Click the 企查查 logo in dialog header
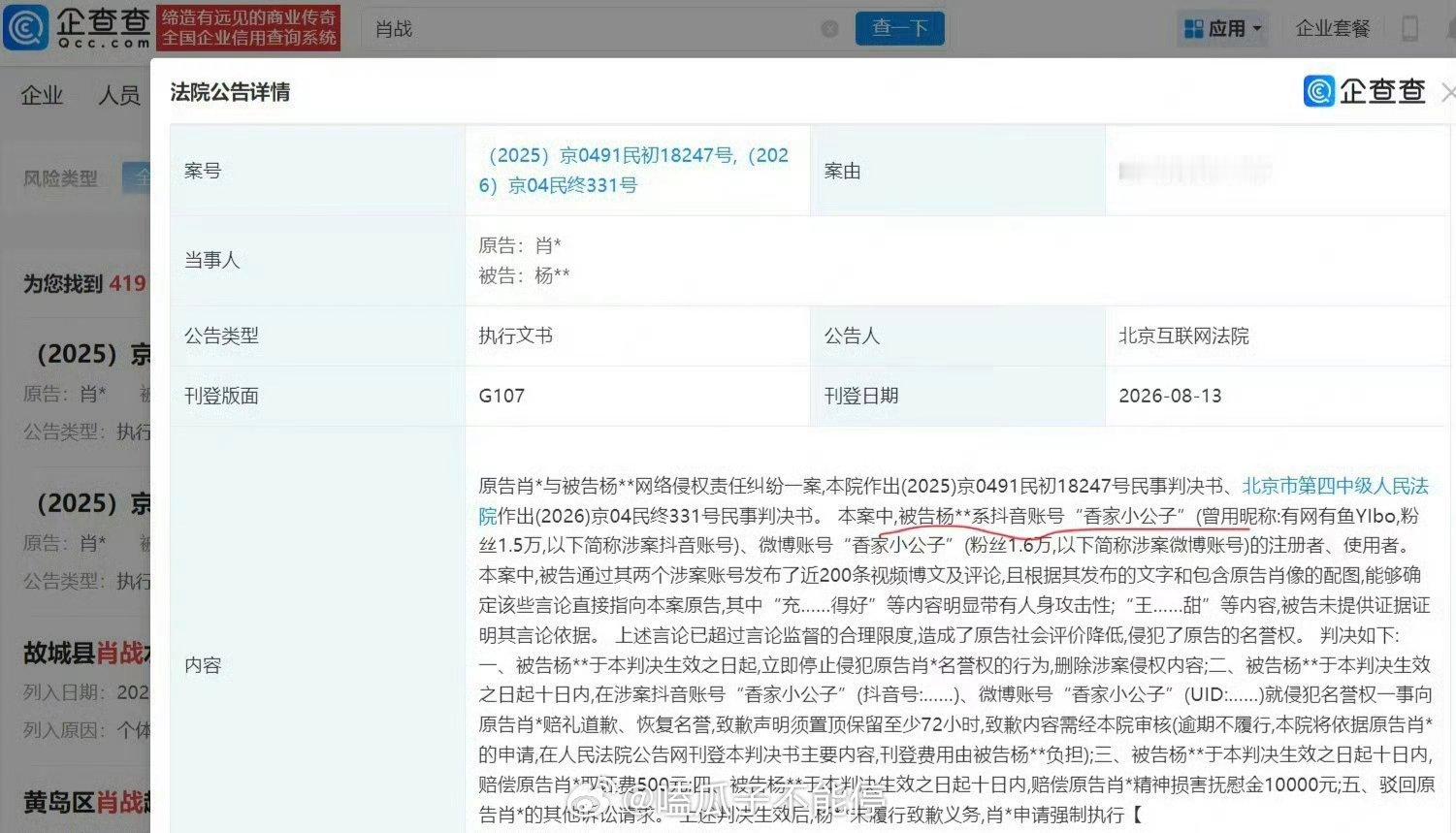The height and width of the screenshot is (833, 1456). (x=1364, y=91)
